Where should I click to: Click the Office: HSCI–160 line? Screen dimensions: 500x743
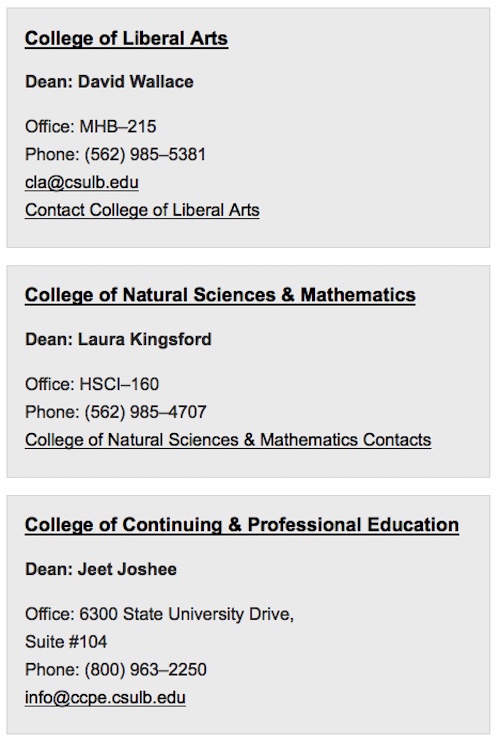[92, 384]
